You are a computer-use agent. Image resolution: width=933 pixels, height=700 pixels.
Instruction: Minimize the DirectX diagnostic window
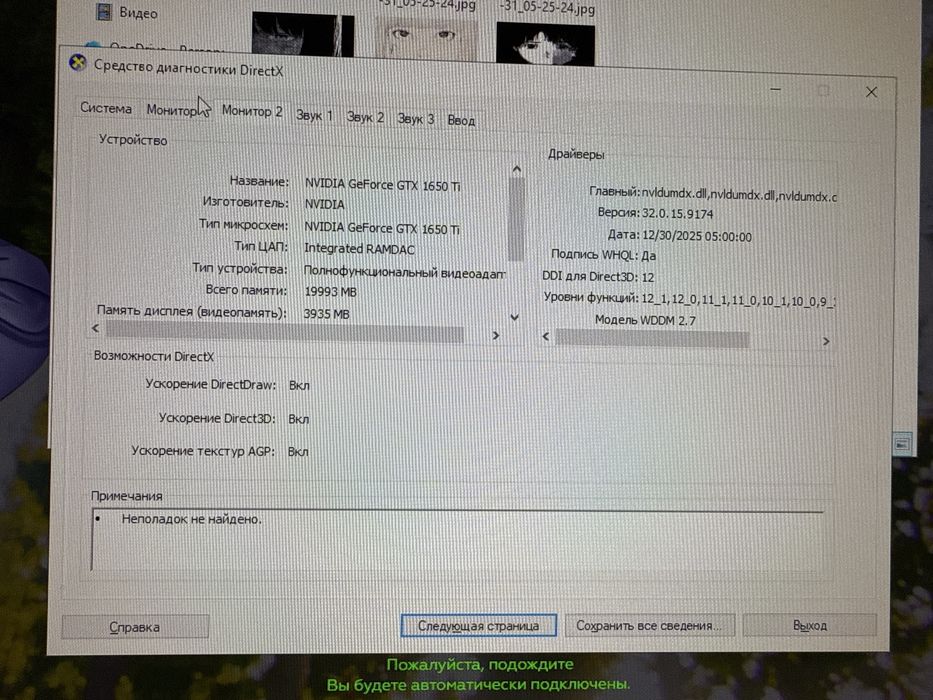(775, 89)
